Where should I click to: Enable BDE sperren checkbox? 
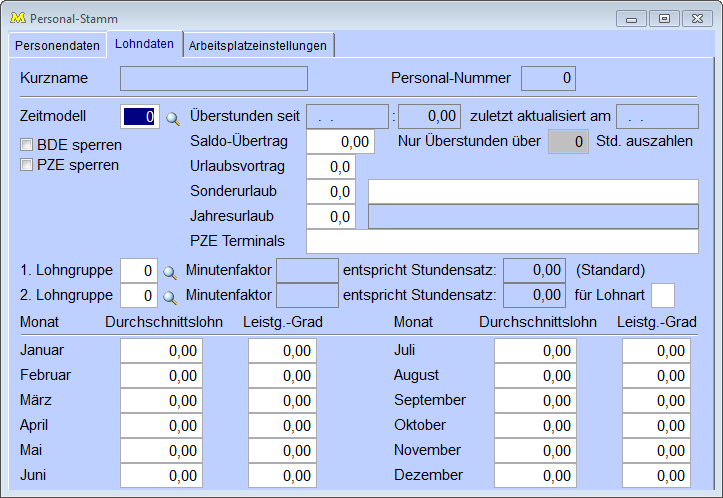[x=27, y=145]
